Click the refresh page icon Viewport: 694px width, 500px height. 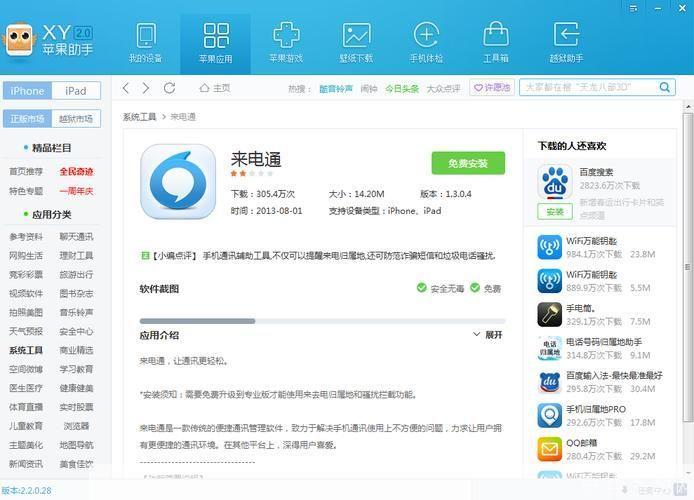170,88
